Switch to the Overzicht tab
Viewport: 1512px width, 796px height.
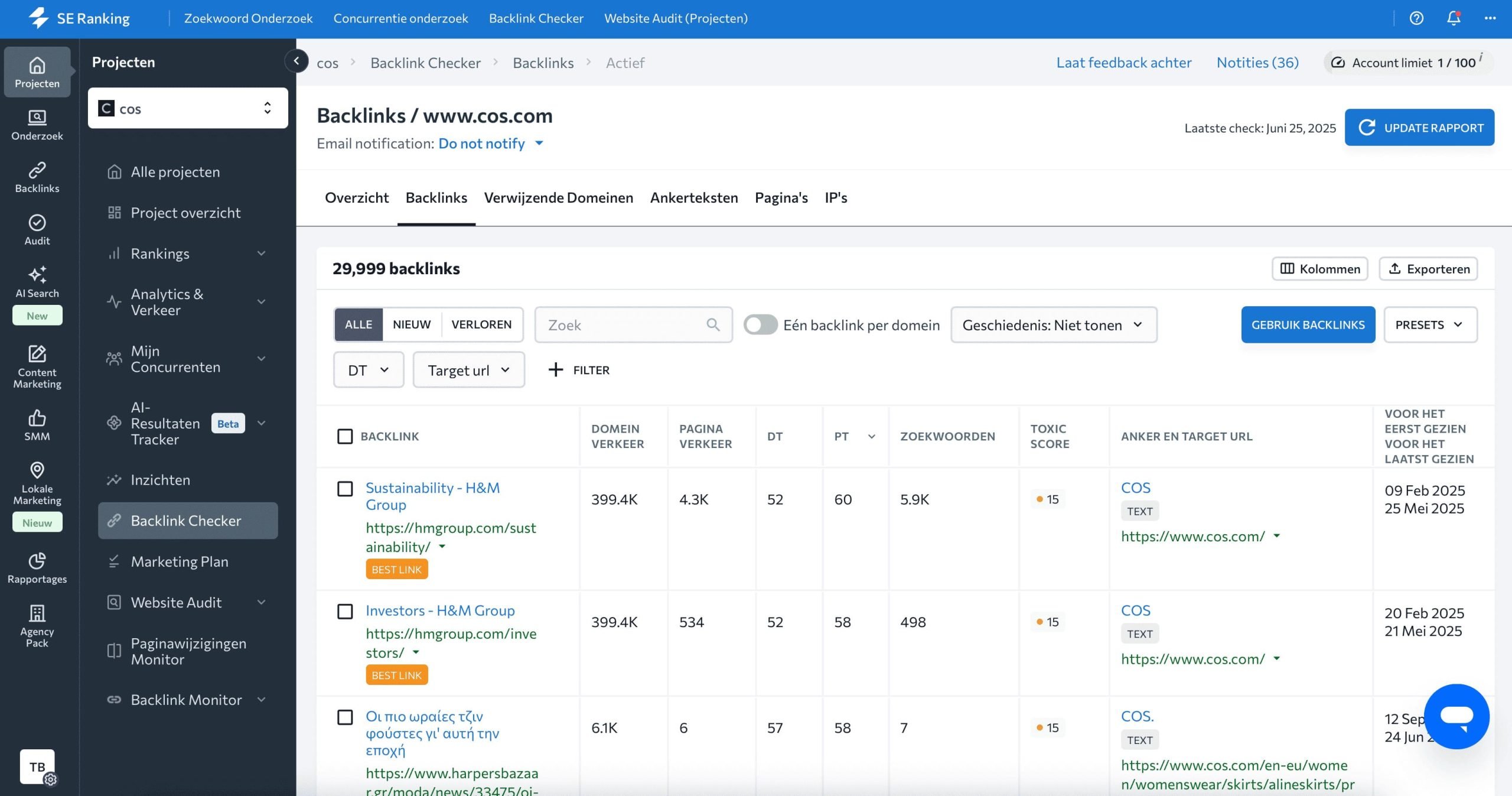coord(357,197)
